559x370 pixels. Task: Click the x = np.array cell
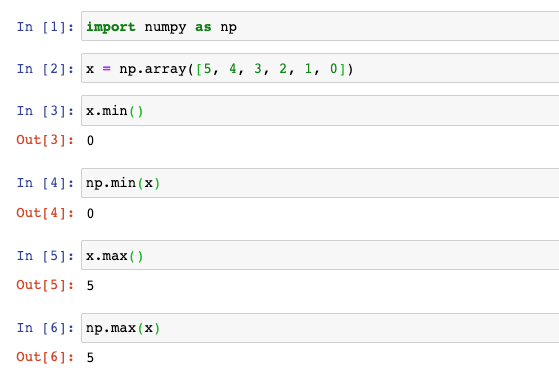(320, 68)
